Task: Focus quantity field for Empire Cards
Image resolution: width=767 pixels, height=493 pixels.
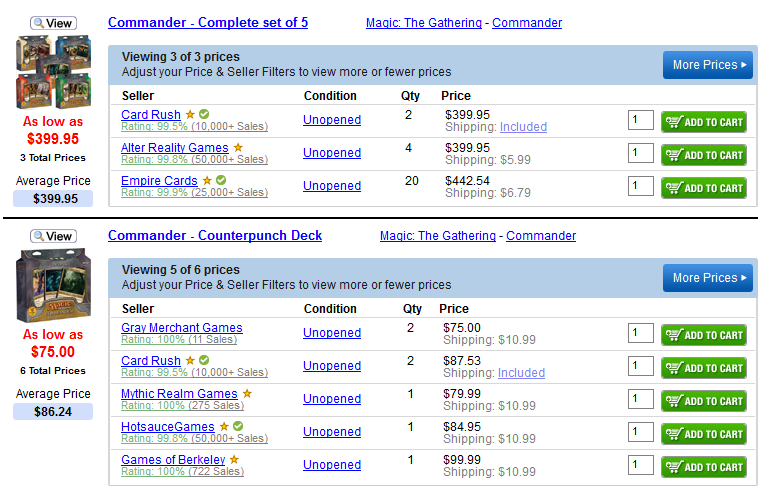Action: (x=641, y=186)
